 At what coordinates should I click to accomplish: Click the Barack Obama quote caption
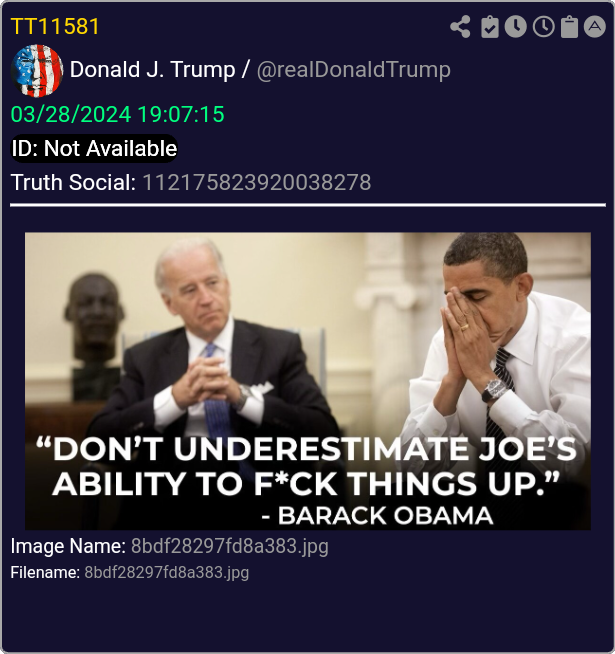(307, 480)
